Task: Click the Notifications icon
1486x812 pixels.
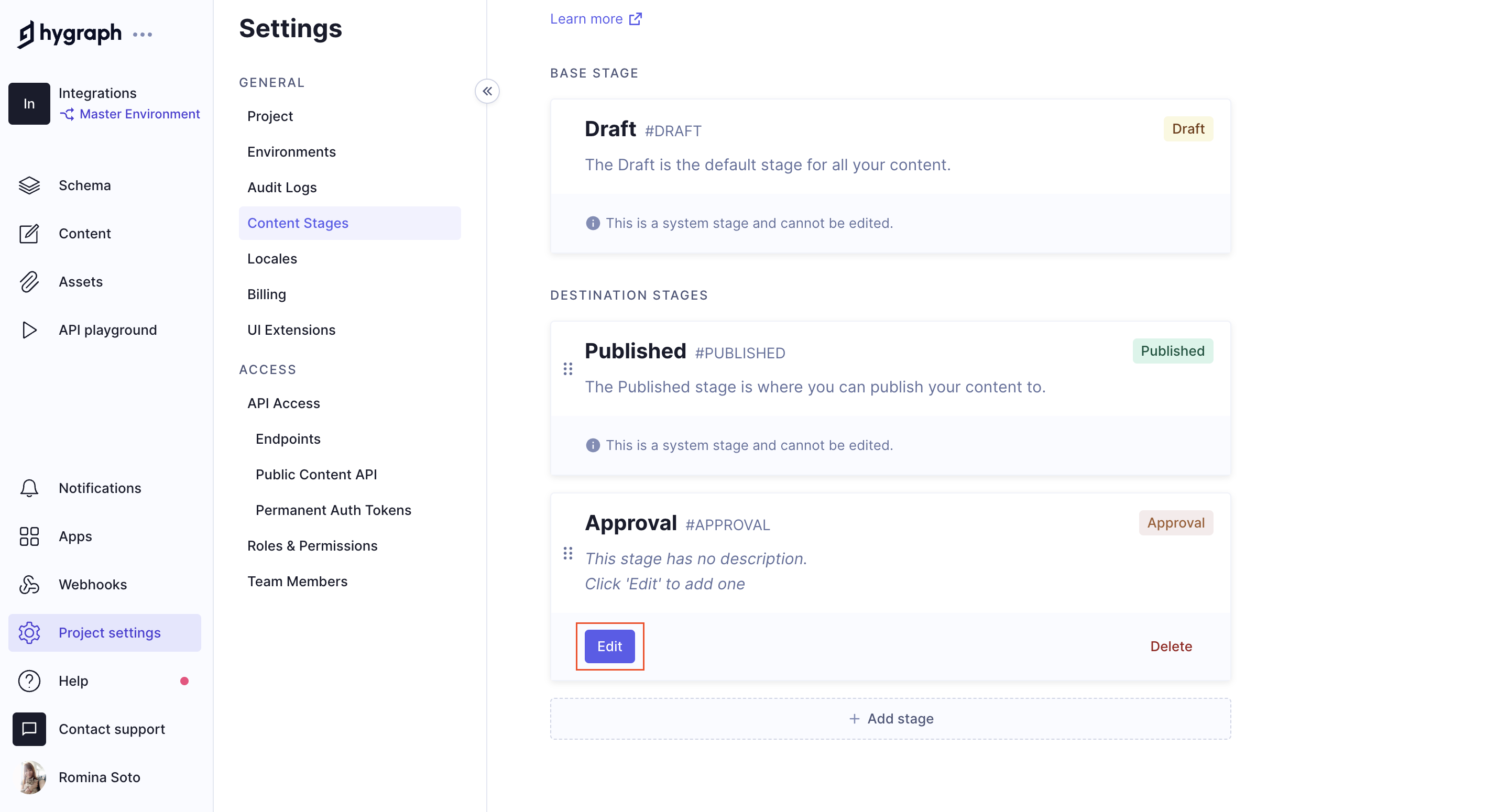Action: [x=29, y=487]
